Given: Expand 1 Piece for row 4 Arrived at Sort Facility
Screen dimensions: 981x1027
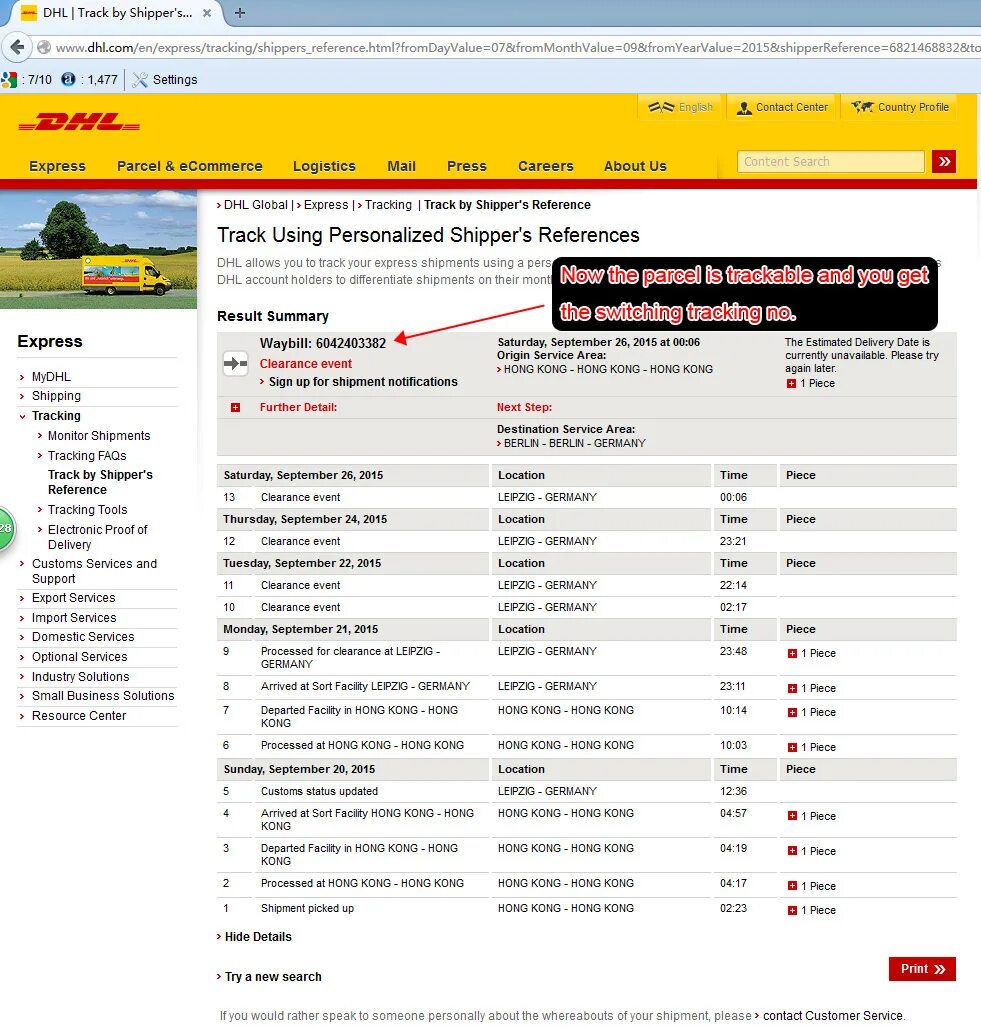Looking at the screenshot, I should (x=792, y=815).
